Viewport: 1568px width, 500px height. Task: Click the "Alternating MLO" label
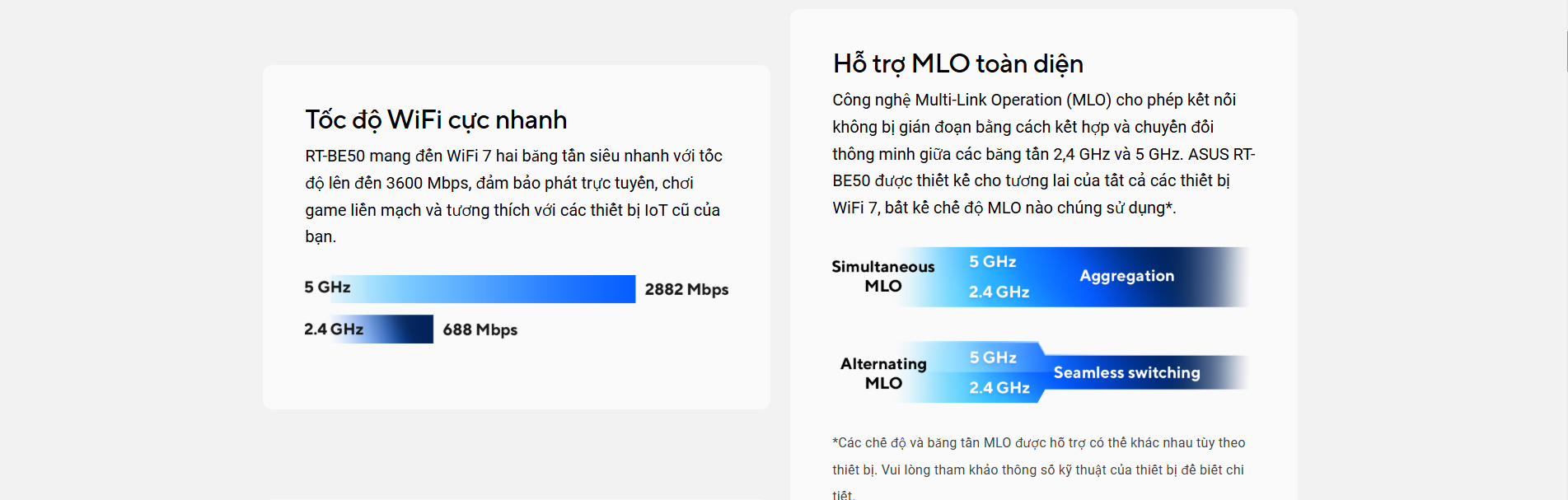click(883, 373)
